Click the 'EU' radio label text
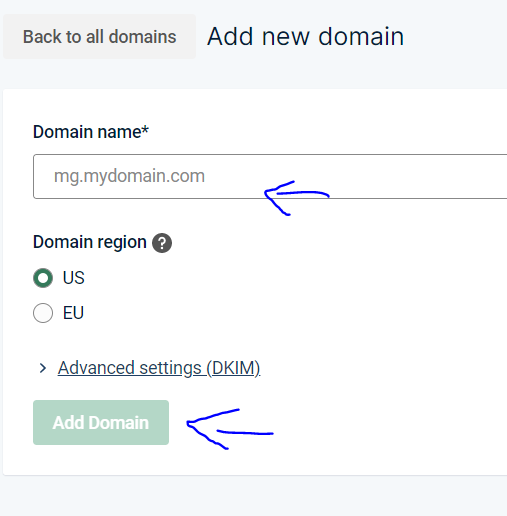Screen dimensions: 507x516 tap(73, 313)
